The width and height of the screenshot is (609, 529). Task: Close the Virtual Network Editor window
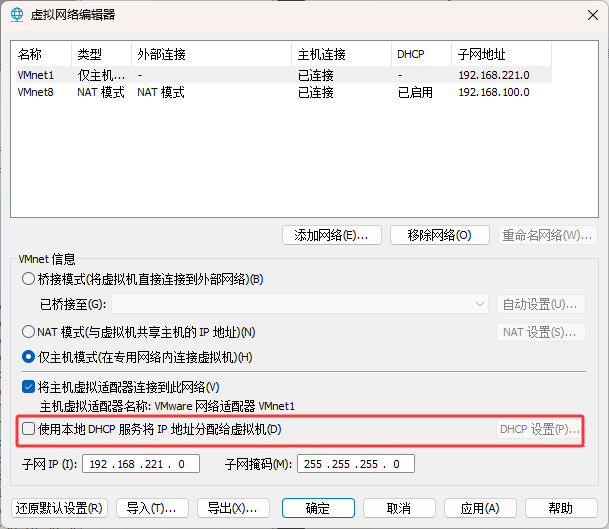(593, 15)
